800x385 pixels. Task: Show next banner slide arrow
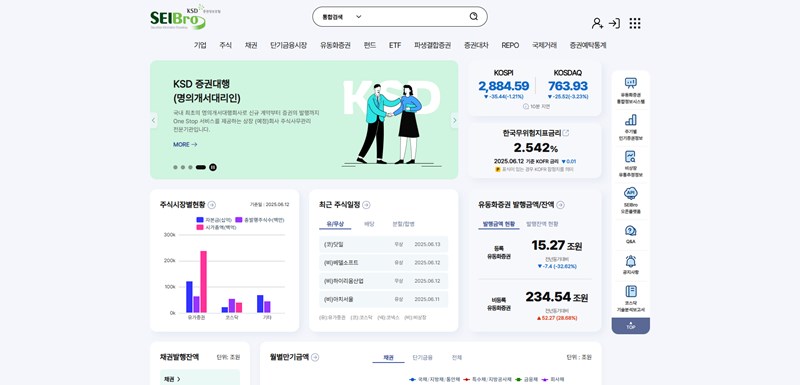tap(454, 120)
